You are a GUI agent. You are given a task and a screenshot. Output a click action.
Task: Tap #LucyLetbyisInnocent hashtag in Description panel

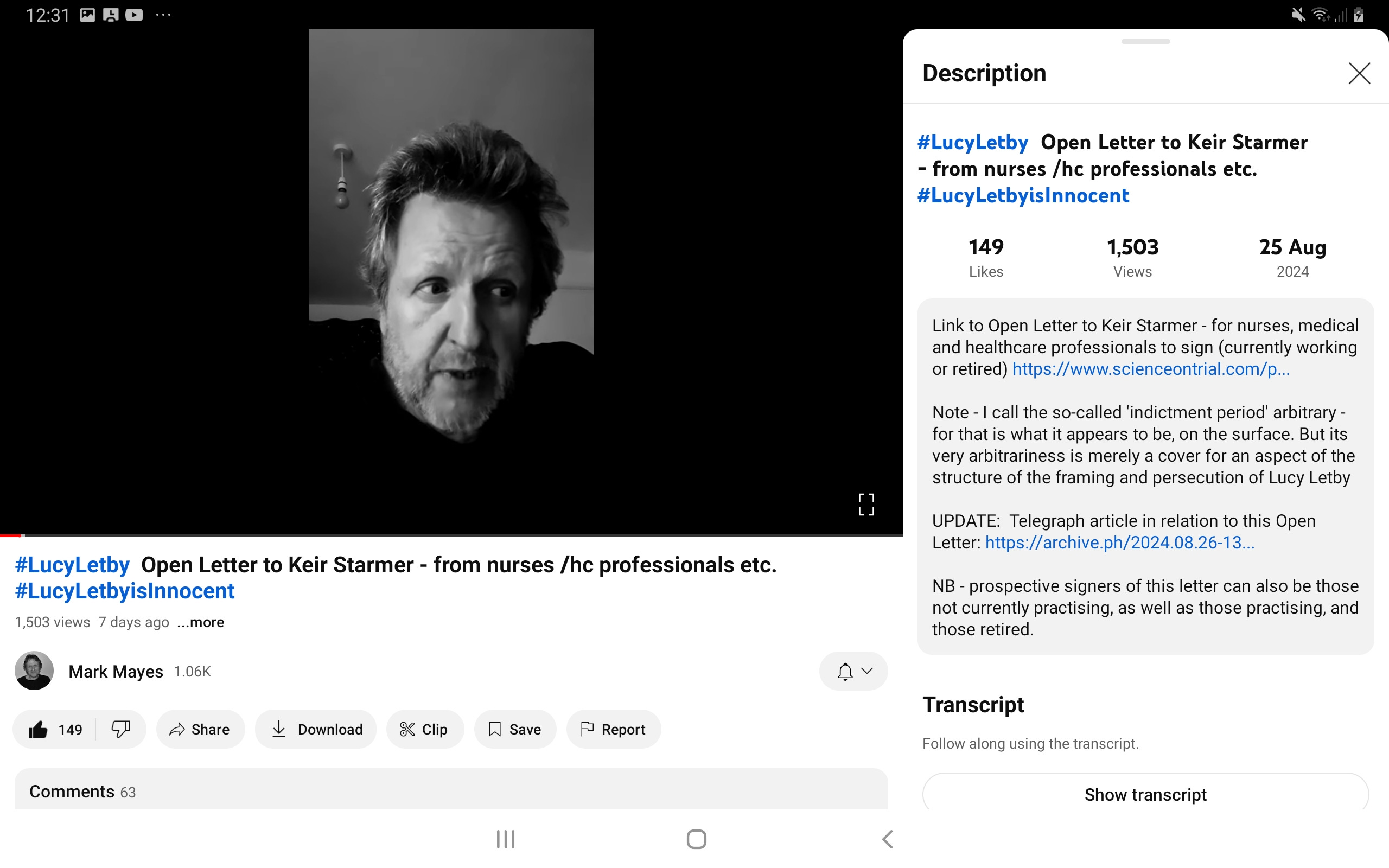(1023, 195)
